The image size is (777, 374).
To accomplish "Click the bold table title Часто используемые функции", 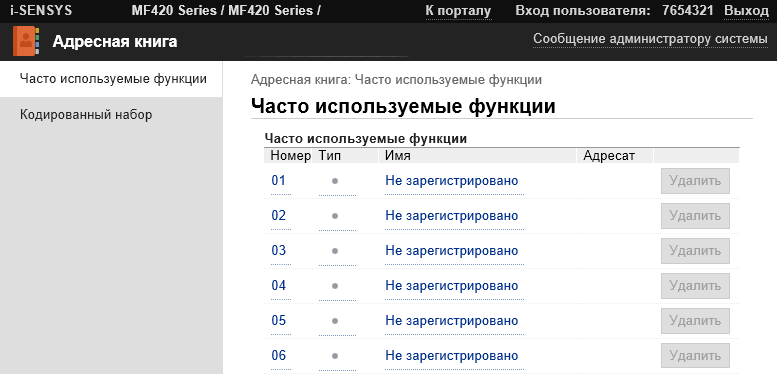I will (366, 139).
